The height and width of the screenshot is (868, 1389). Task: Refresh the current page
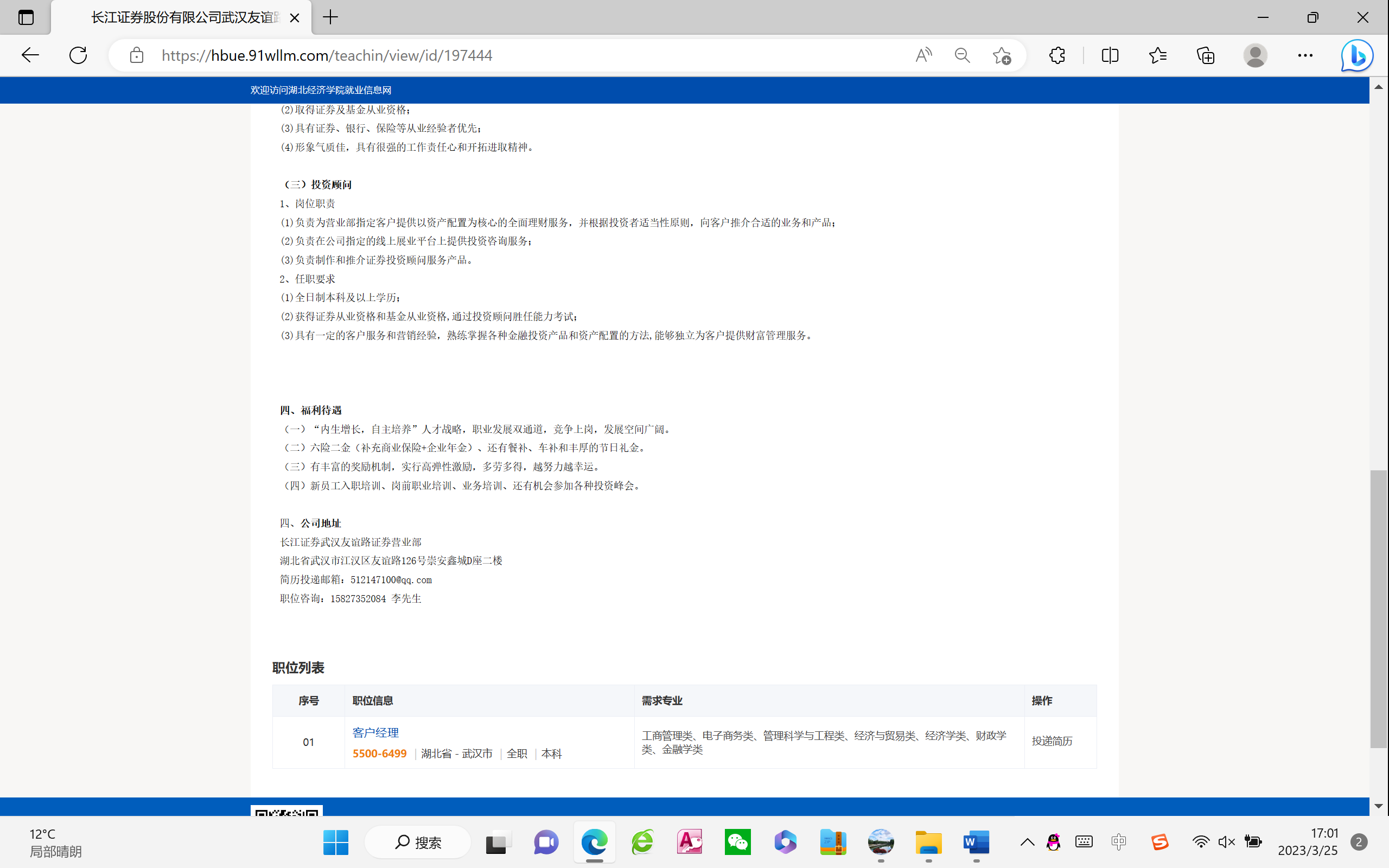point(78,55)
